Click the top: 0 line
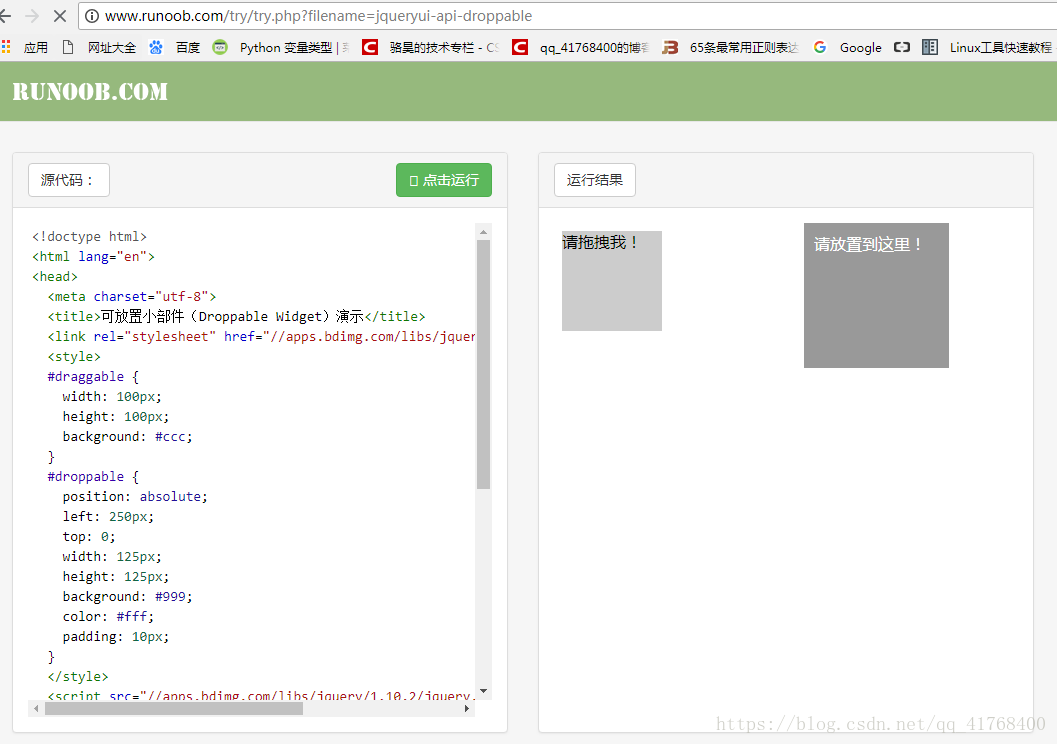Screen dimensions: 1057x744 (89, 536)
